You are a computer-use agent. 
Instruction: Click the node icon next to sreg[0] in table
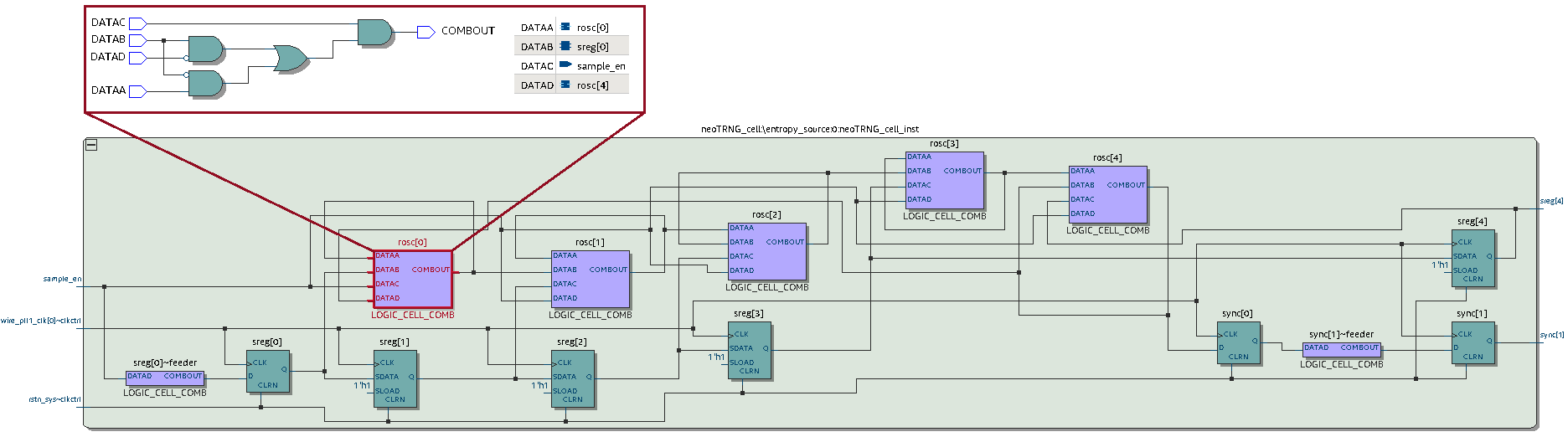(565, 46)
